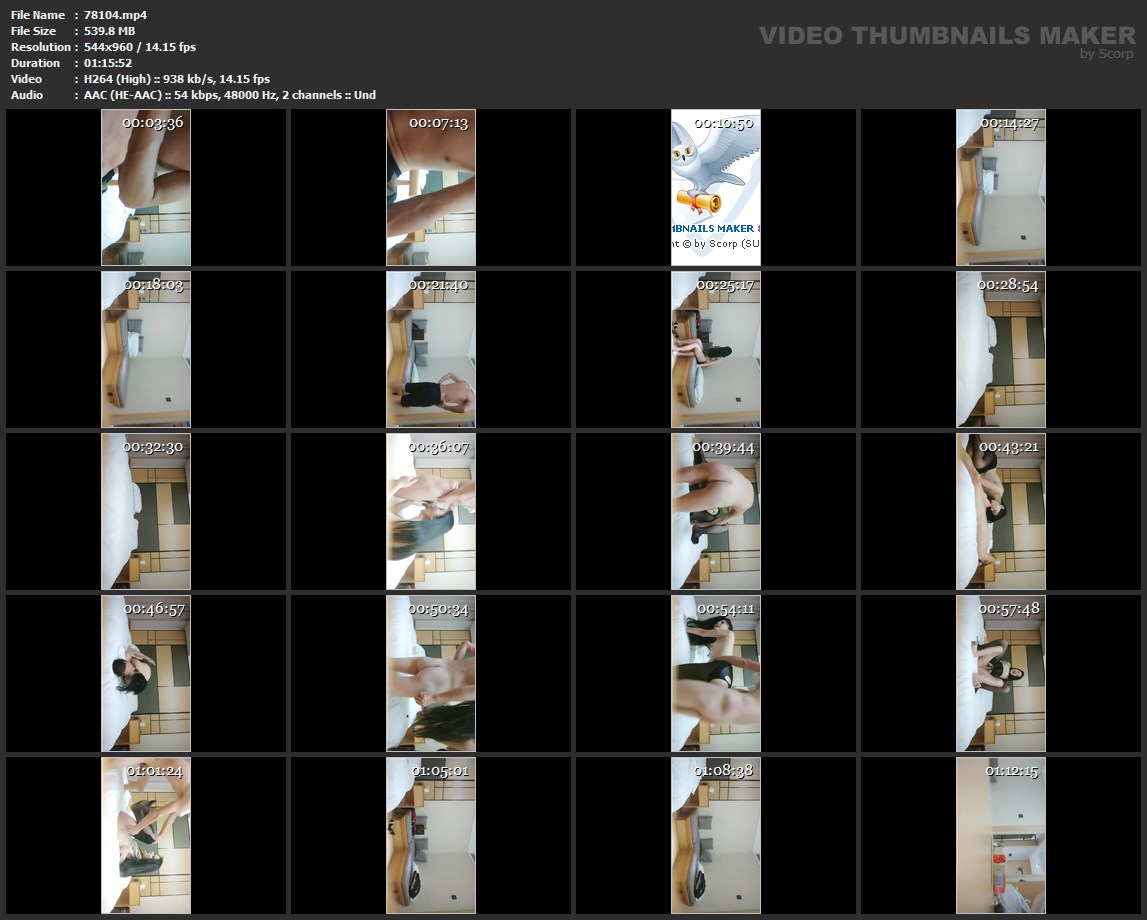Click the 01:12:15 timestamp label
This screenshot has width=1147, height=920.
pos(1011,771)
